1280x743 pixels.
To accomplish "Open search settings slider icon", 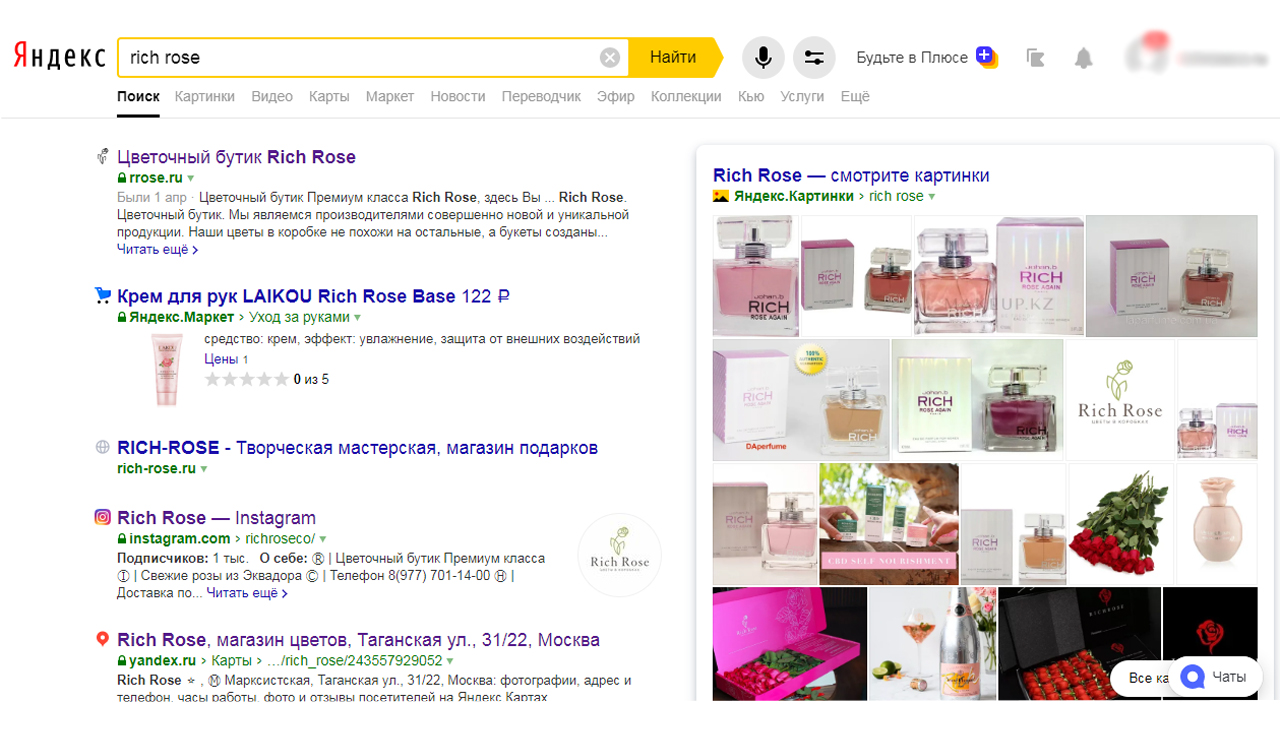I will [814, 58].
